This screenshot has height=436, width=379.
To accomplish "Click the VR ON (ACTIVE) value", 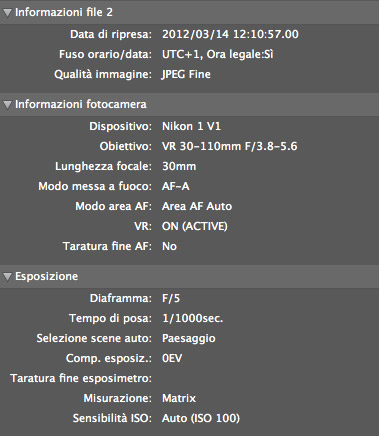I will point(194,226).
